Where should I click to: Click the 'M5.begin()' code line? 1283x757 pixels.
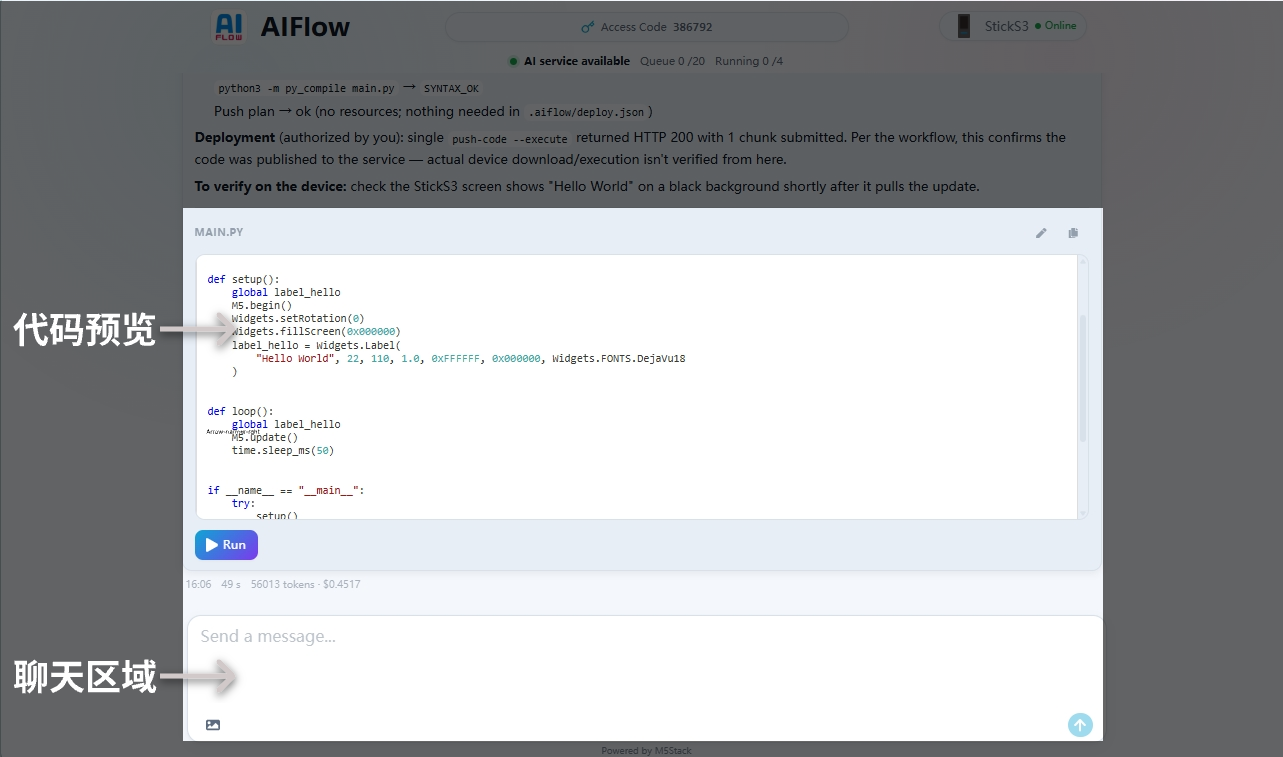click(x=262, y=305)
